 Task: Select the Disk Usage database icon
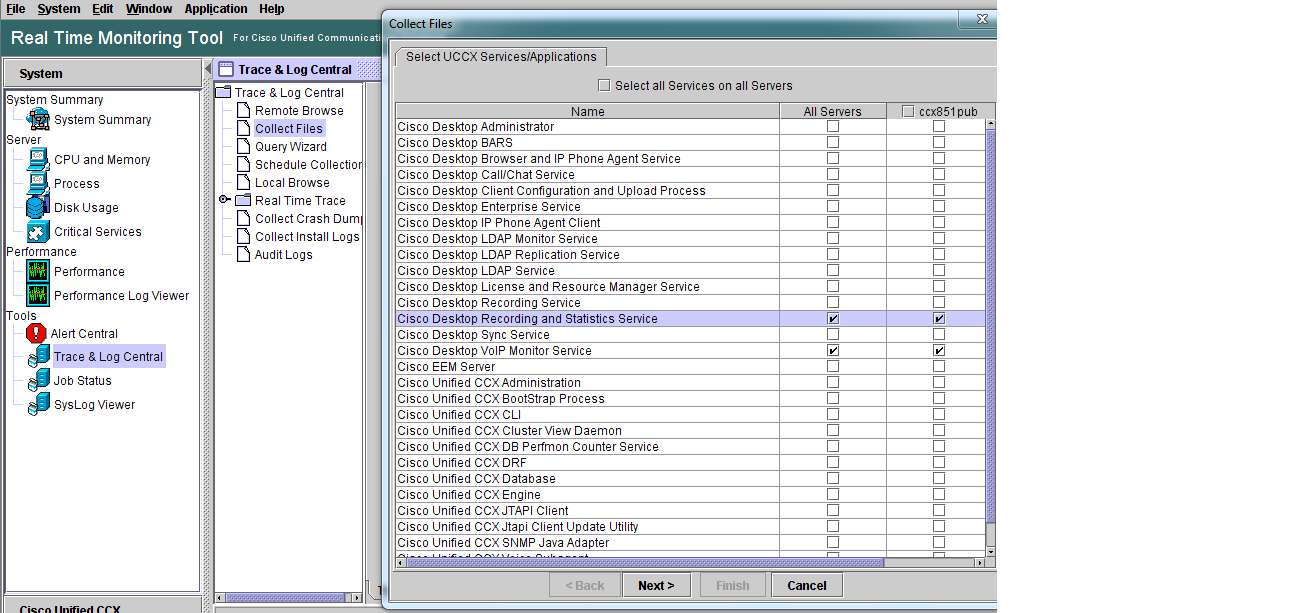(39, 208)
